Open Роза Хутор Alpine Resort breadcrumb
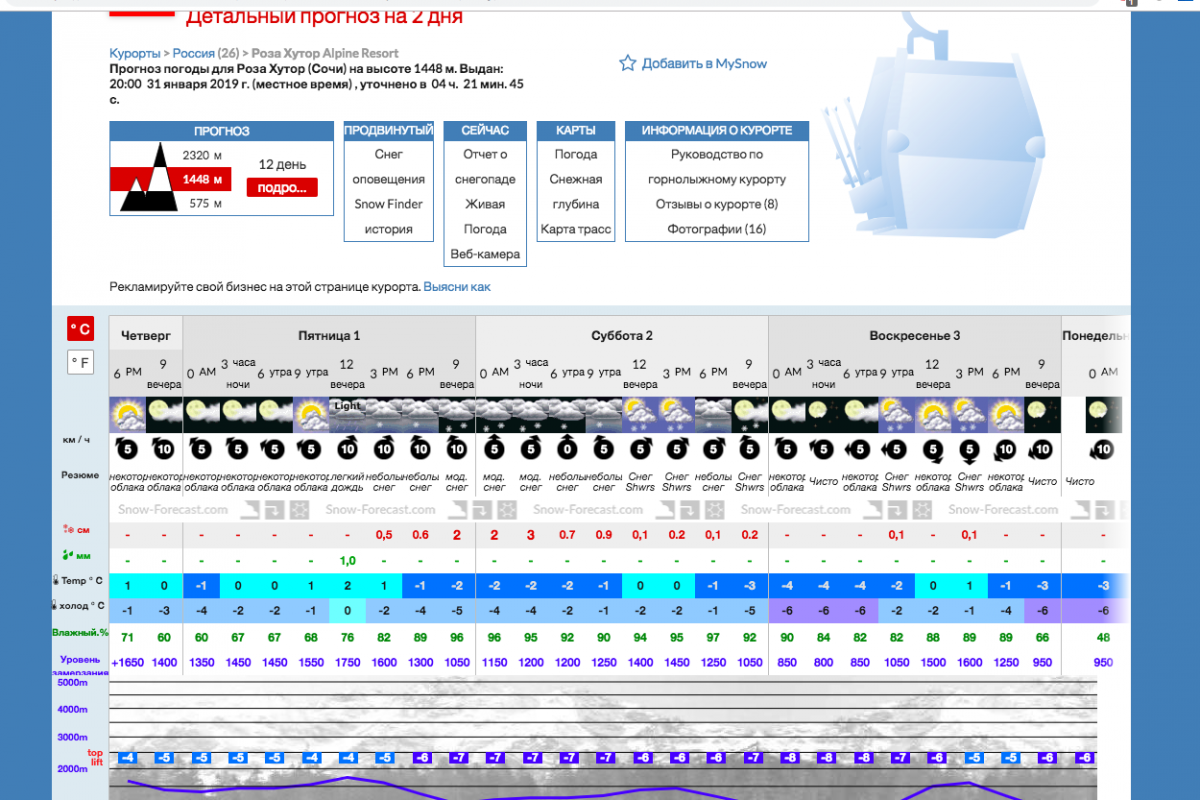Viewport: 1200px width, 800px height. tap(324, 53)
